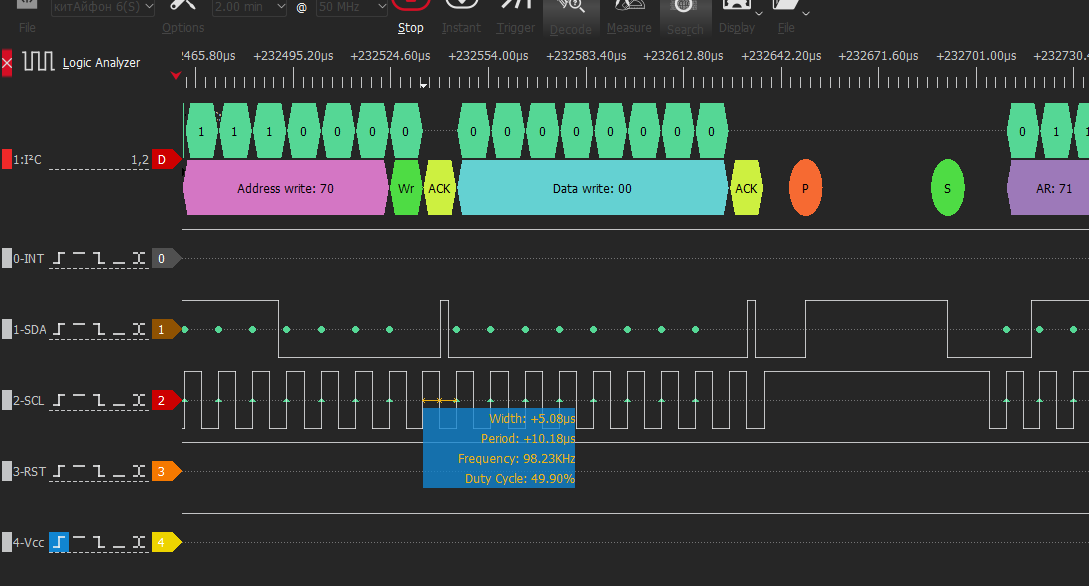Open the Search panel
1089x586 pixels.
click(685, 14)
